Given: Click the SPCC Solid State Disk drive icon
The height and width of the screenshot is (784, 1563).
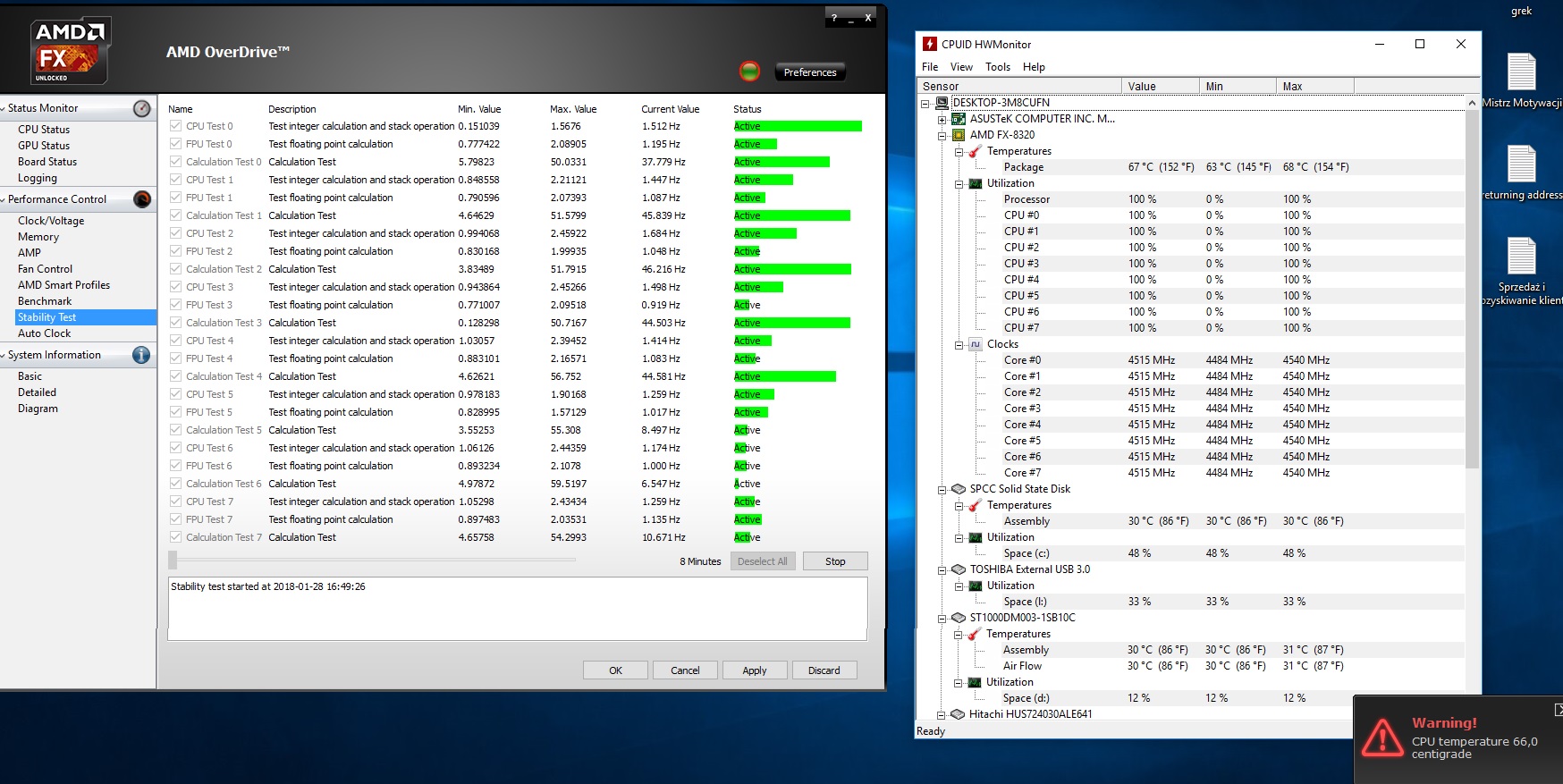Looking at the screenshot, I should tap(959, 489).
